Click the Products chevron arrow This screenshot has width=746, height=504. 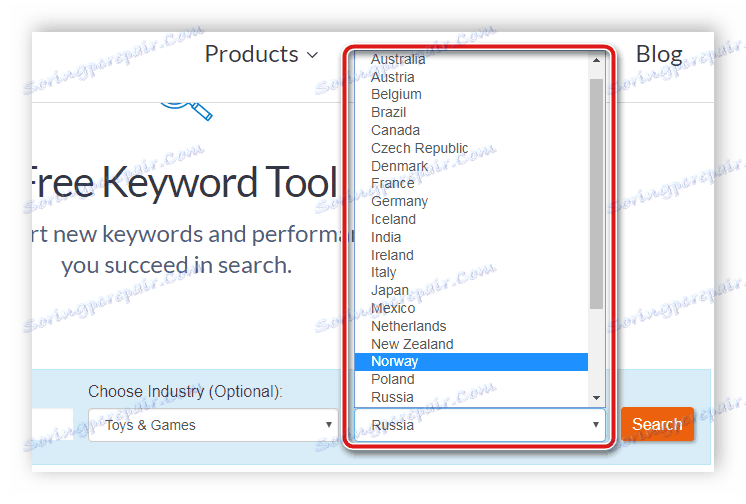coord(312,55)
